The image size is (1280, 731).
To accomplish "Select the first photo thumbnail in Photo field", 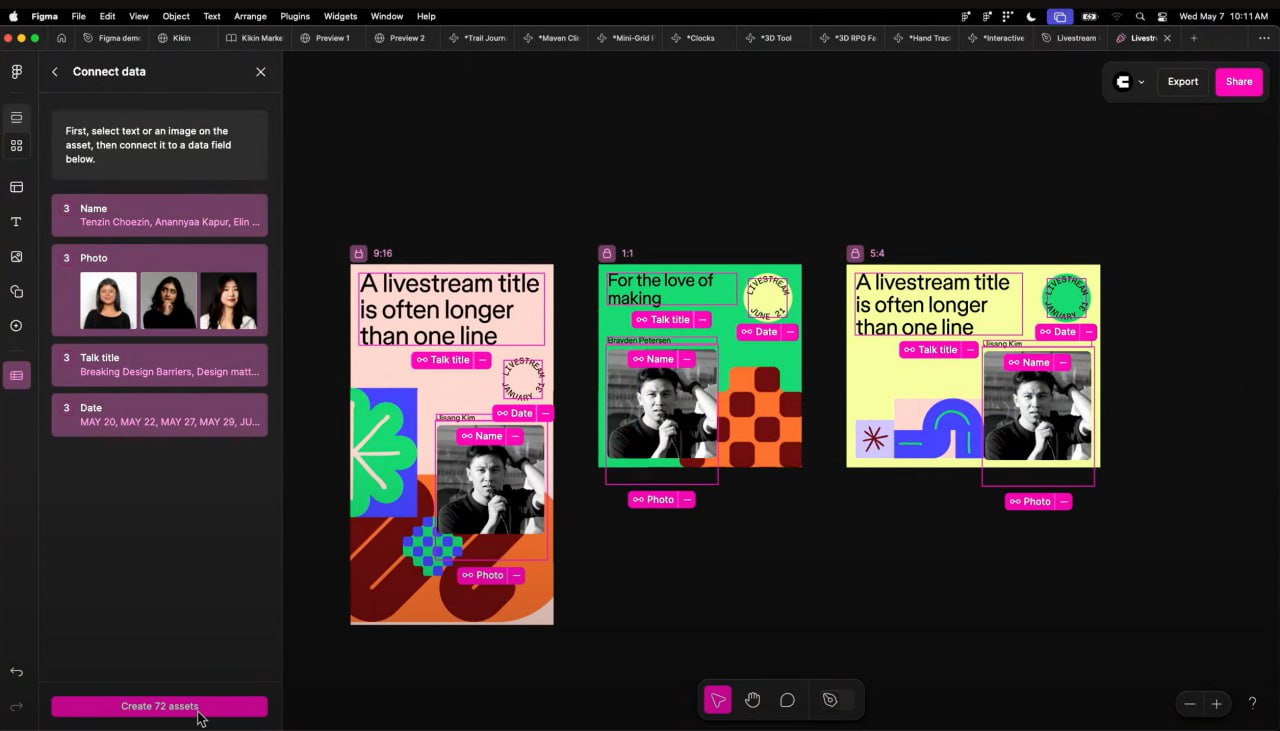I will pyautogui.click(x=108, y=301).
